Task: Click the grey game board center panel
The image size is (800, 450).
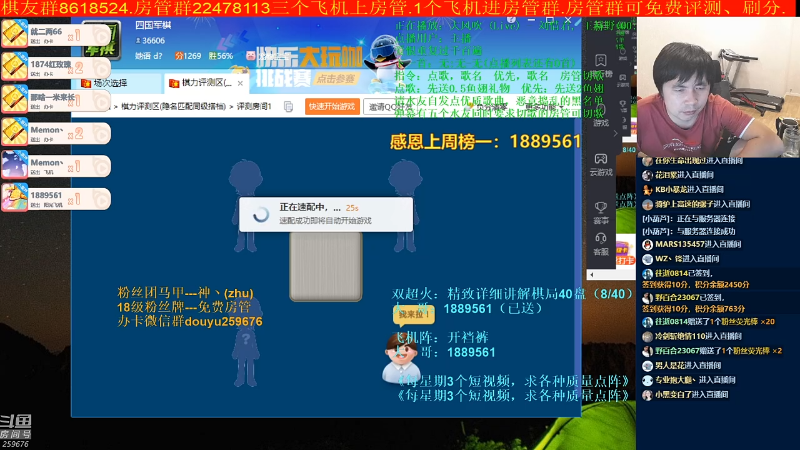Action: tap(326, 266)
